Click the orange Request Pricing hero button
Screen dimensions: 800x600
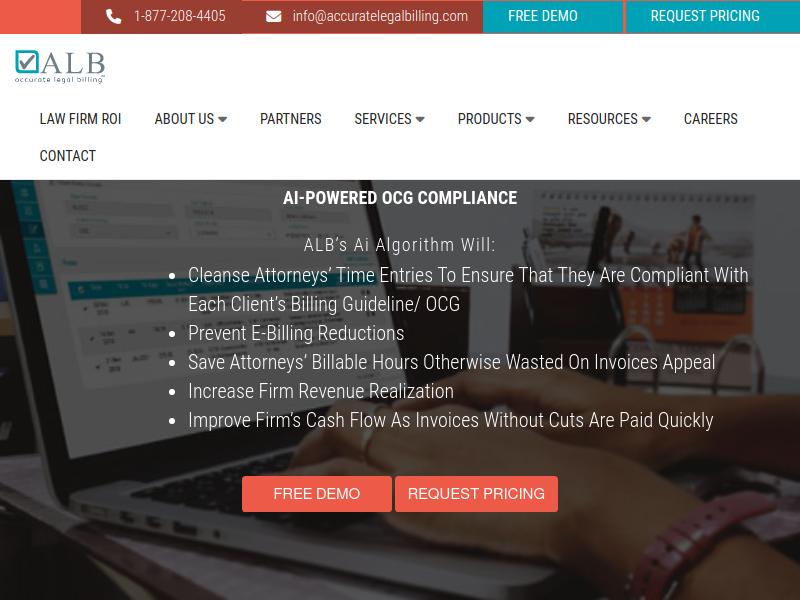477,494
